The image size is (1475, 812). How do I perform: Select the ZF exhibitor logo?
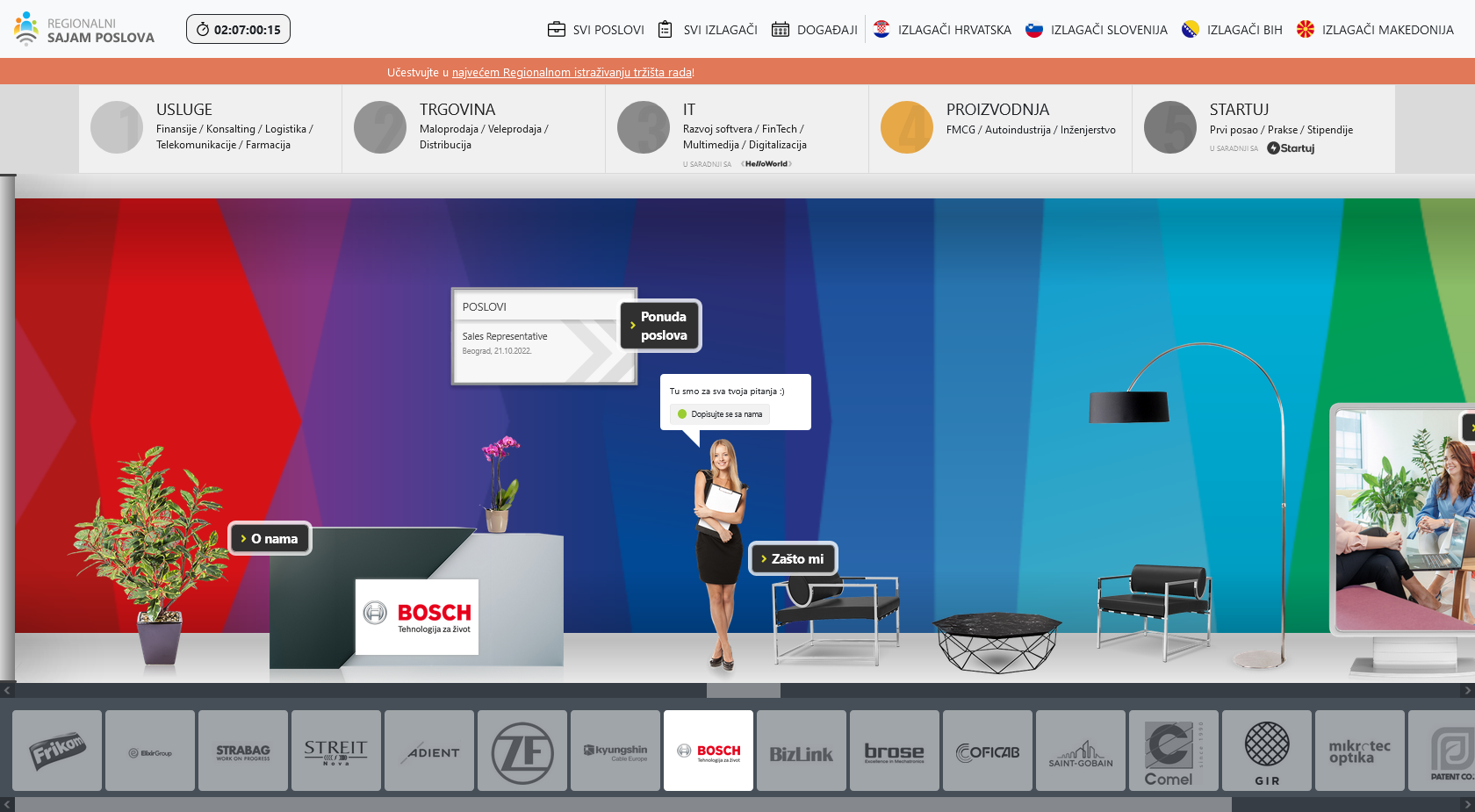[522, 751]
